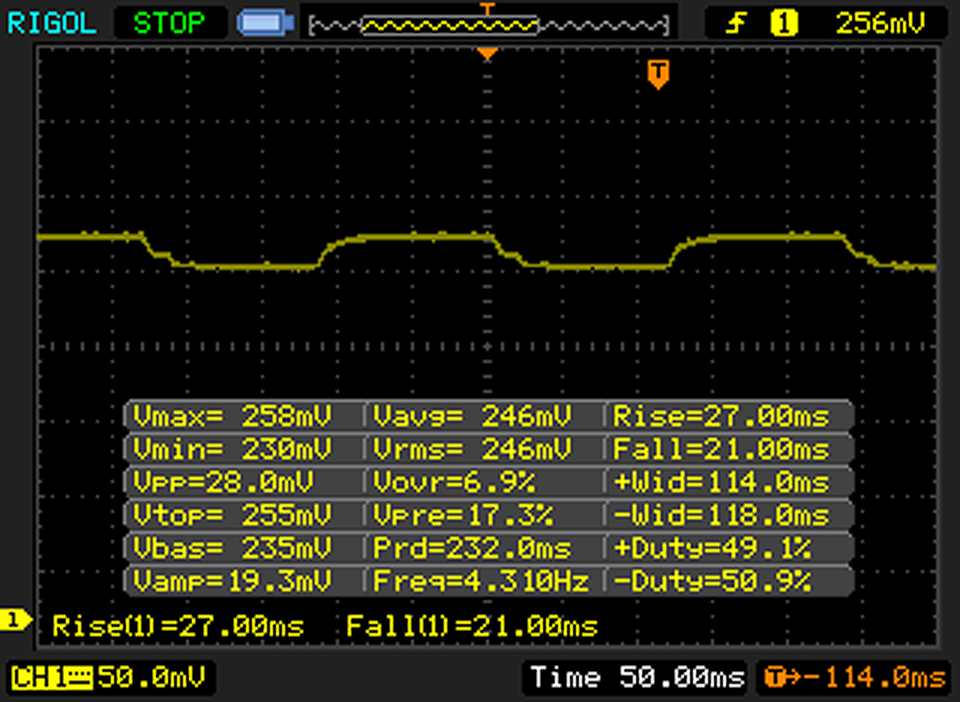Click the 50.0mV vertical scale value

(x=152, y=677)
